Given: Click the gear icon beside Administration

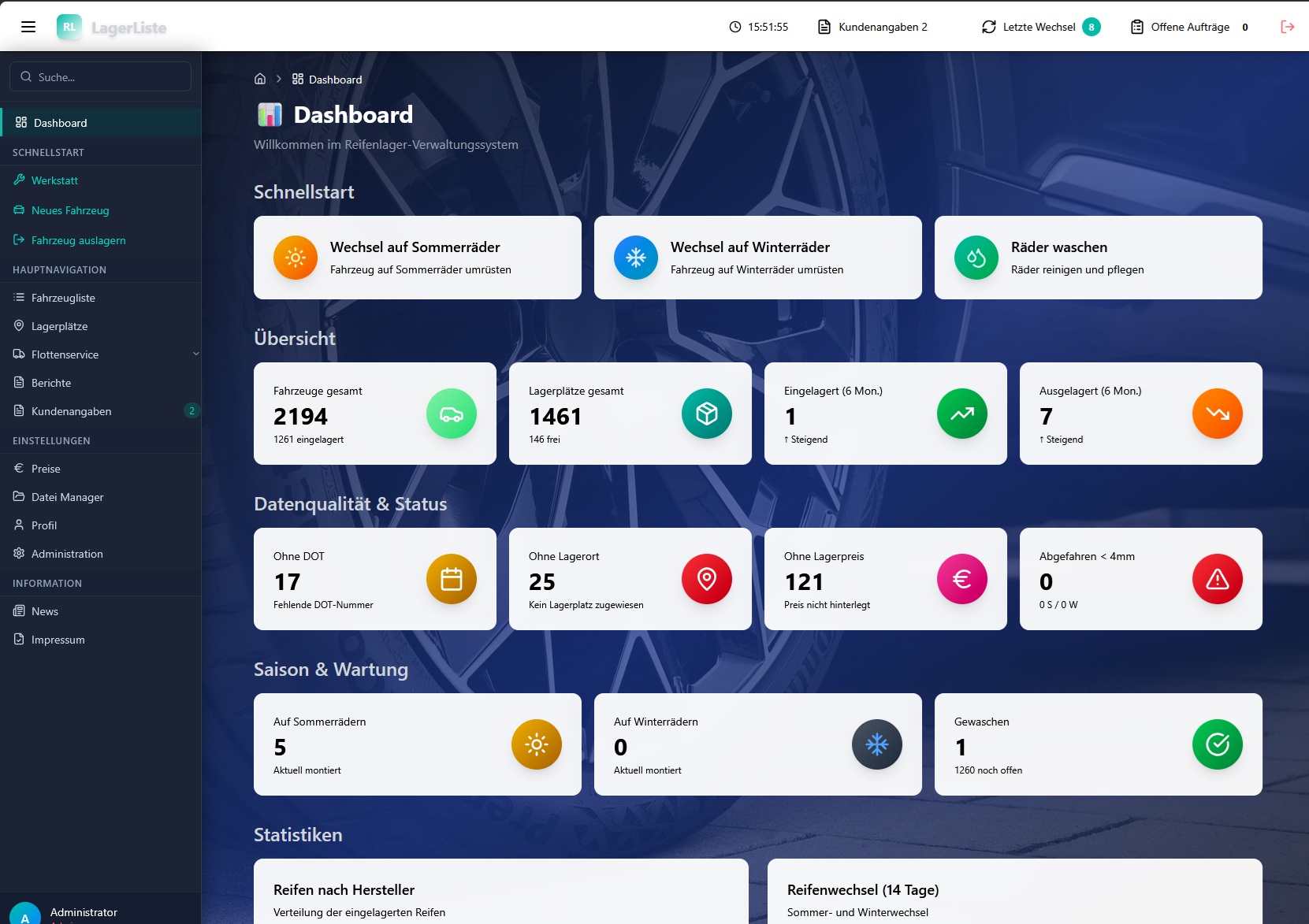Looking at the screenshot, I should click(x=19, y=553).
